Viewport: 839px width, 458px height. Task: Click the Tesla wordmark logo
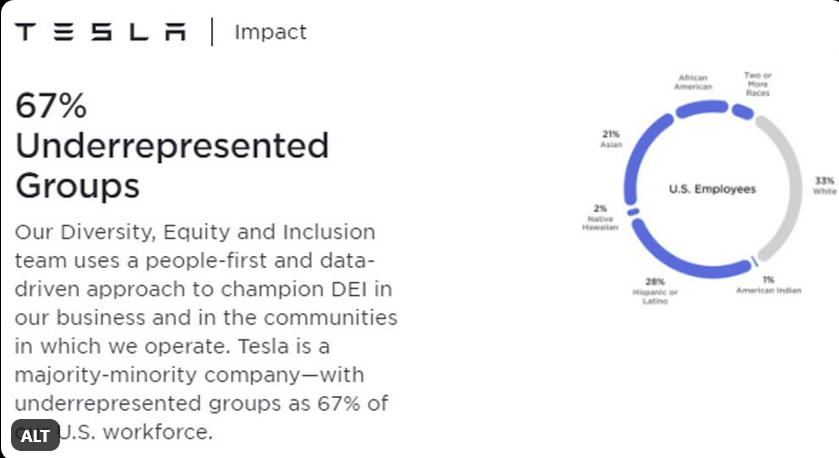click(x=101, y=32)
